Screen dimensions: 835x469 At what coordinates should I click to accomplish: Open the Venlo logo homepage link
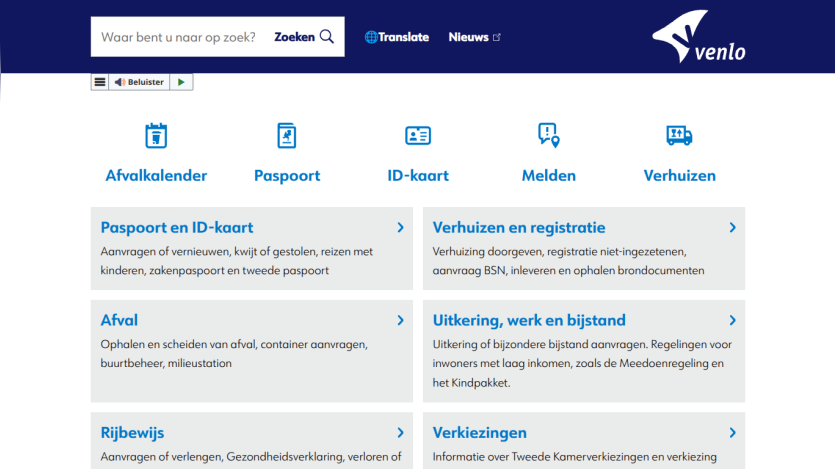click(x=699, y=36)
